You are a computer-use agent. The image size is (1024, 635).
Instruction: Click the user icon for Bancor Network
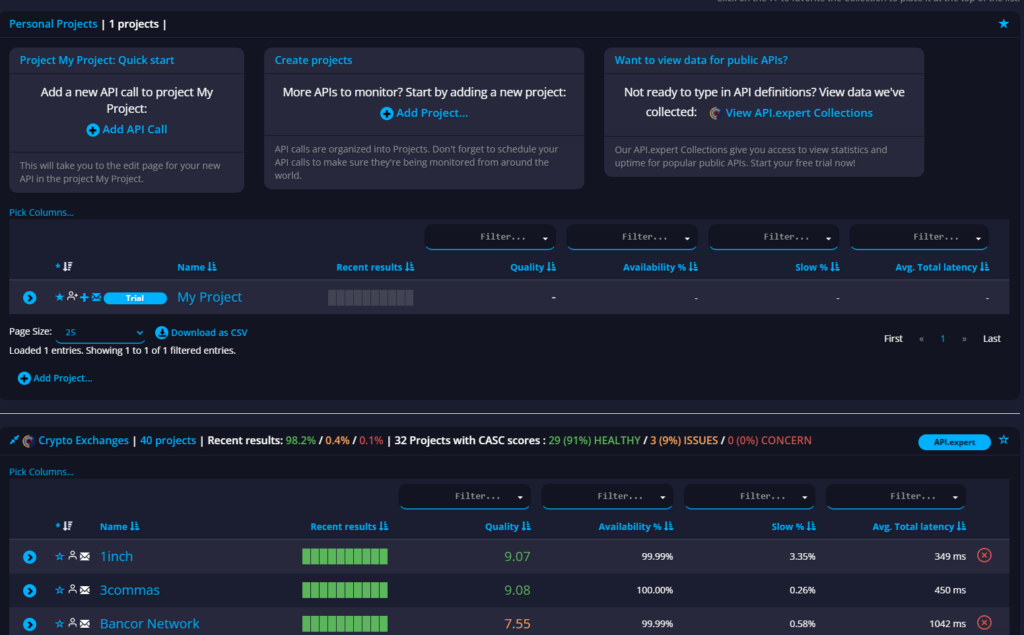point(72,623)
